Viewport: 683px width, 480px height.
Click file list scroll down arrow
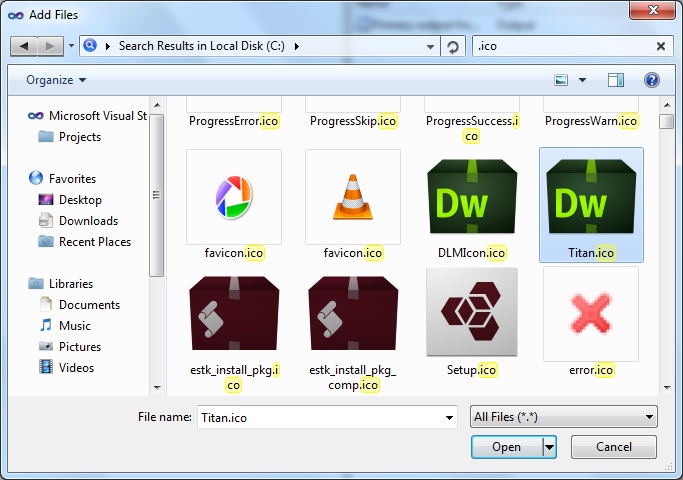pyautogui.click(x=667, y=387)
